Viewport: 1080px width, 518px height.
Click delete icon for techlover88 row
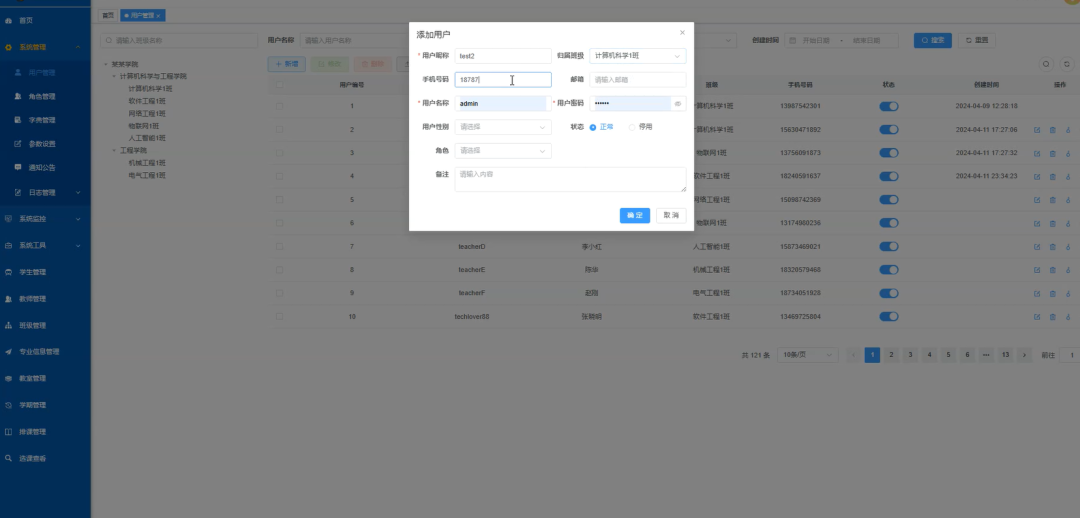[x=1052, y=317]
